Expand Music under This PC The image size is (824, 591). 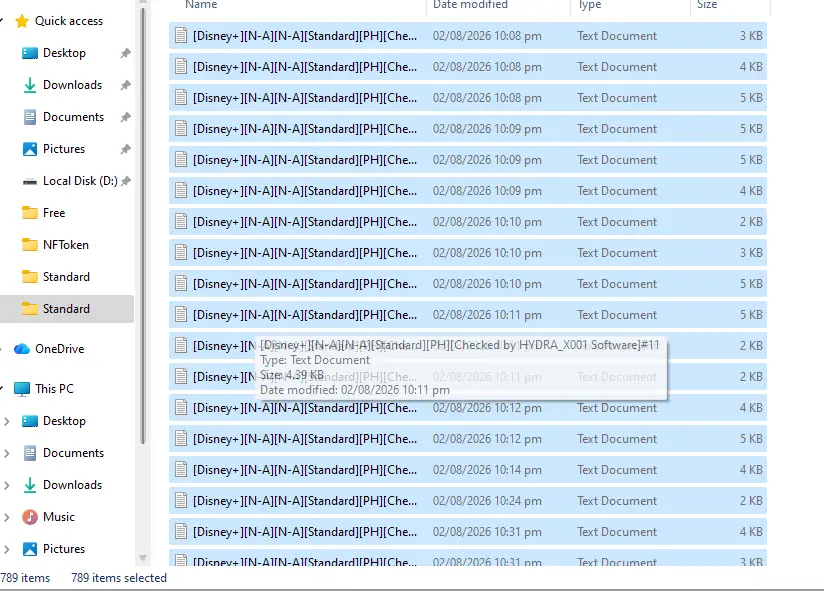click(6, 517)
